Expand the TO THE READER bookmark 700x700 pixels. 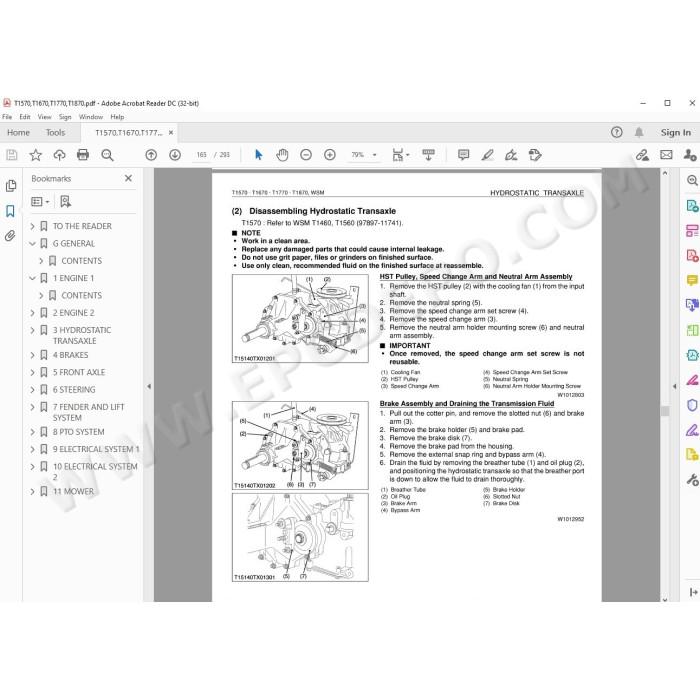[32, 226]
